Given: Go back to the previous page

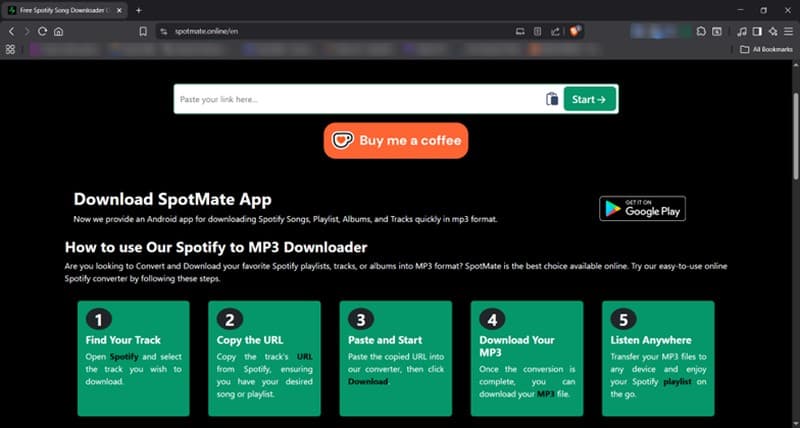Looking at the screenshot, I should pos(12,32).
